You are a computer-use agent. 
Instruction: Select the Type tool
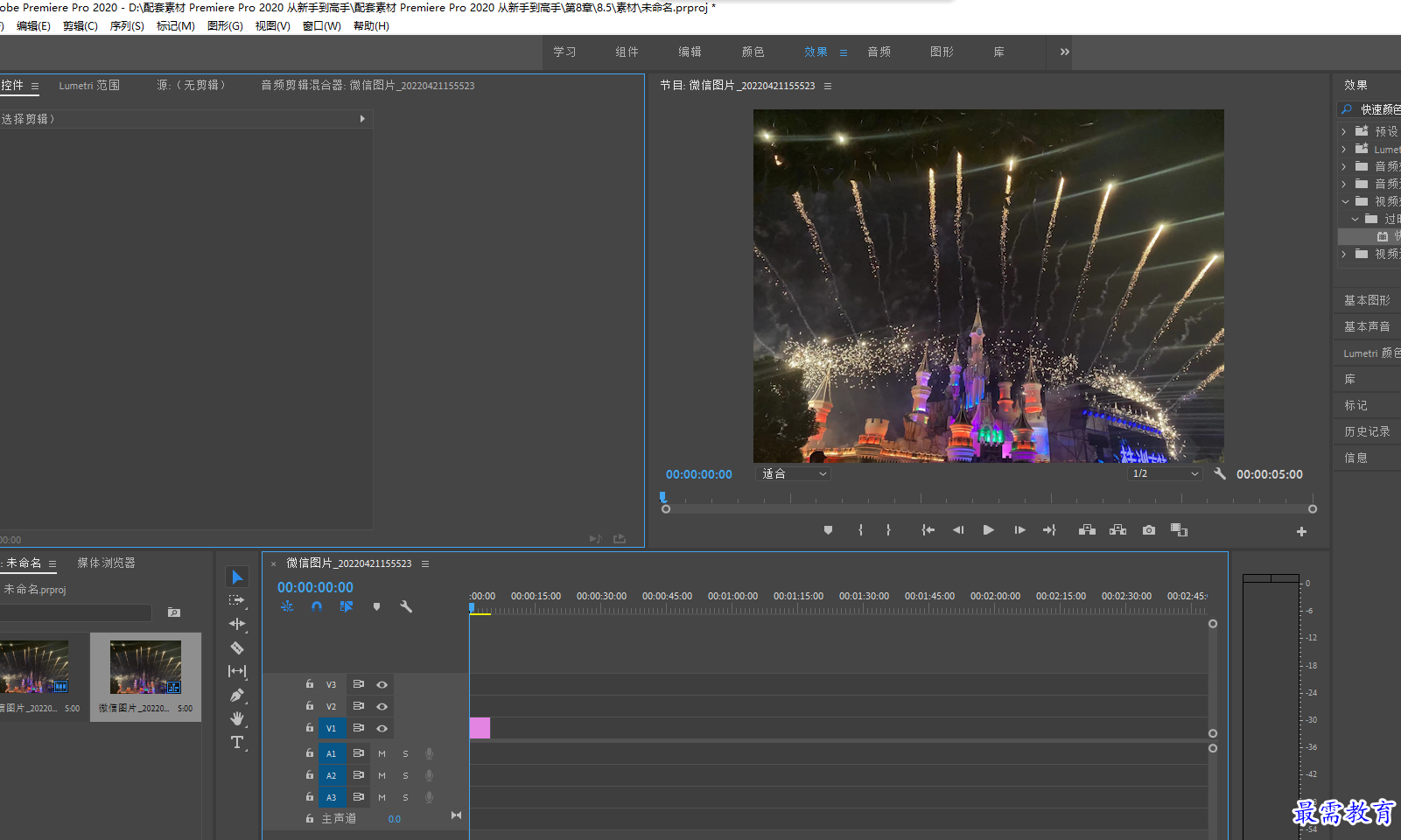click(x=237, y=742)
